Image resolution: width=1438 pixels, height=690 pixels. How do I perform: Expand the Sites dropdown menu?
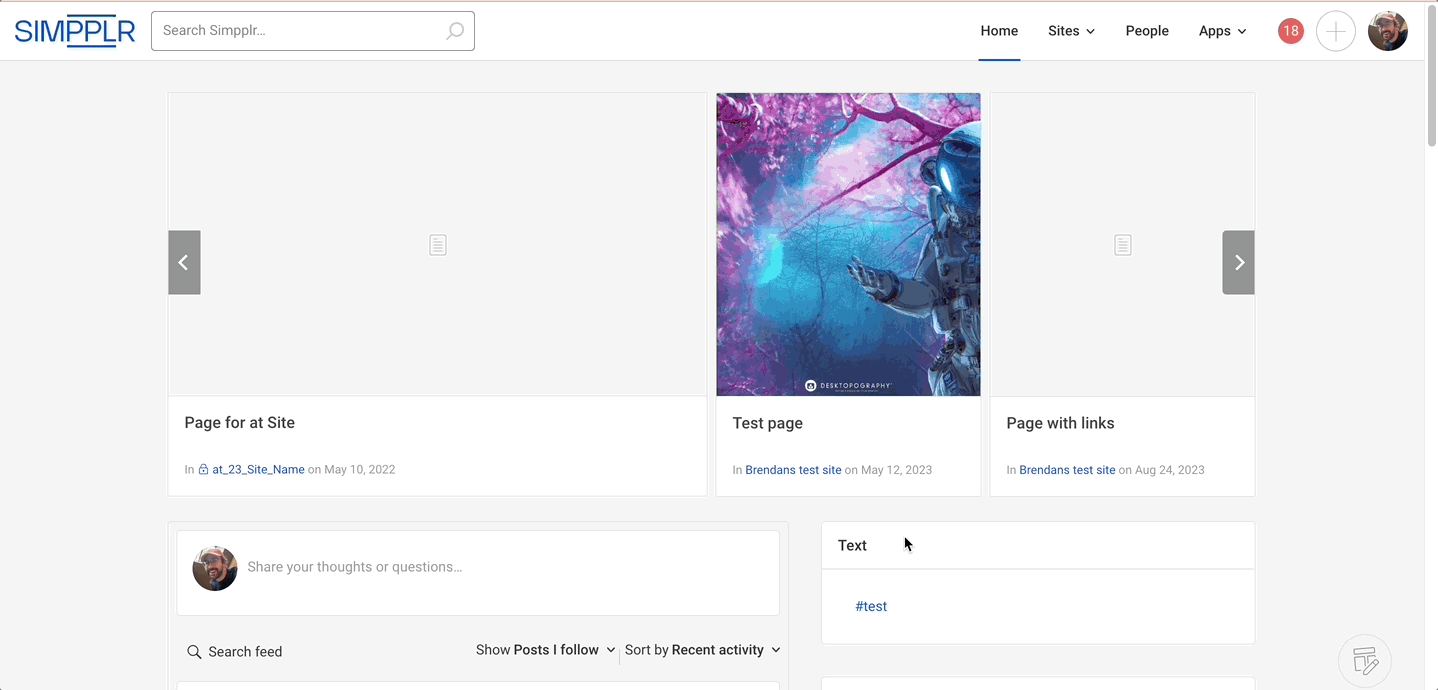[1071, 31]
